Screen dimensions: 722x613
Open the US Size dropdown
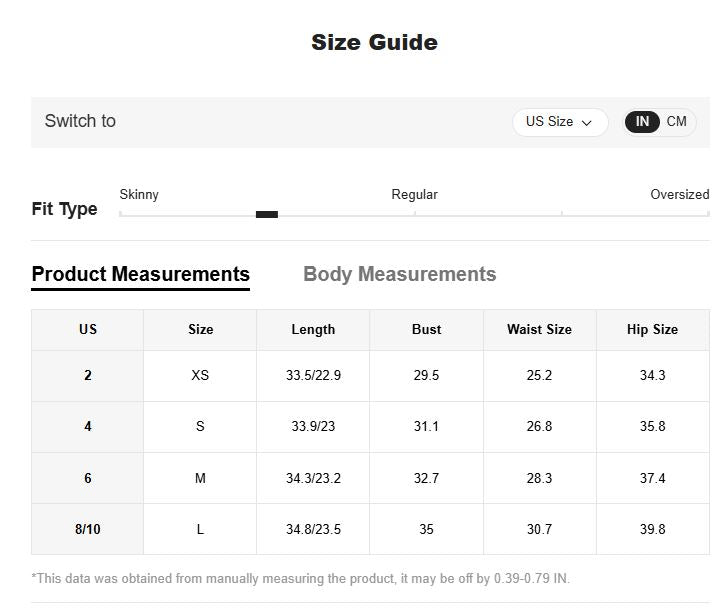point(558,122)
